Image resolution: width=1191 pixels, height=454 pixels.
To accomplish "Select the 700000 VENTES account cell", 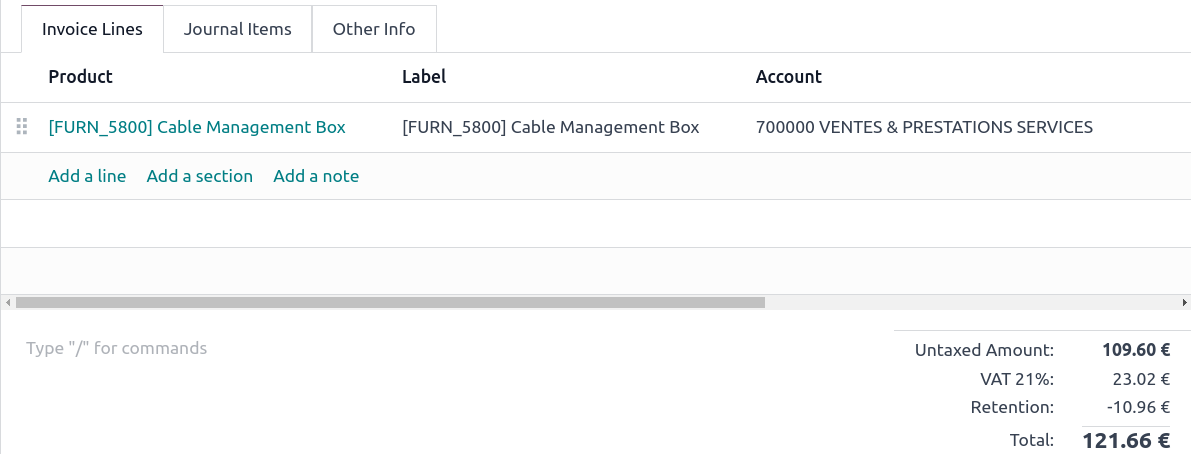I will click(x=924, y=127).
